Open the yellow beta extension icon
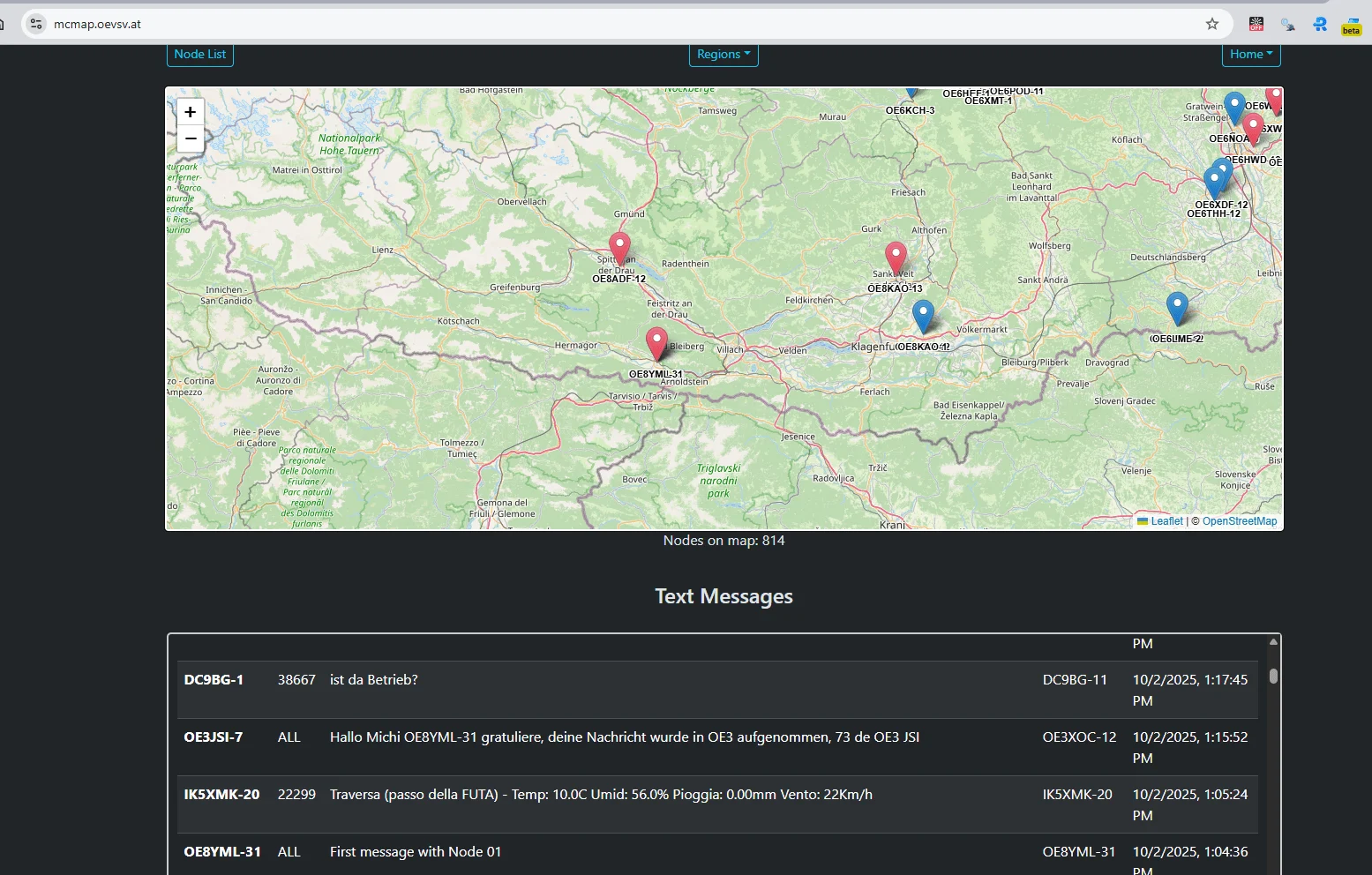This screenshot has width=1372, height=875. pos(1351,24)
